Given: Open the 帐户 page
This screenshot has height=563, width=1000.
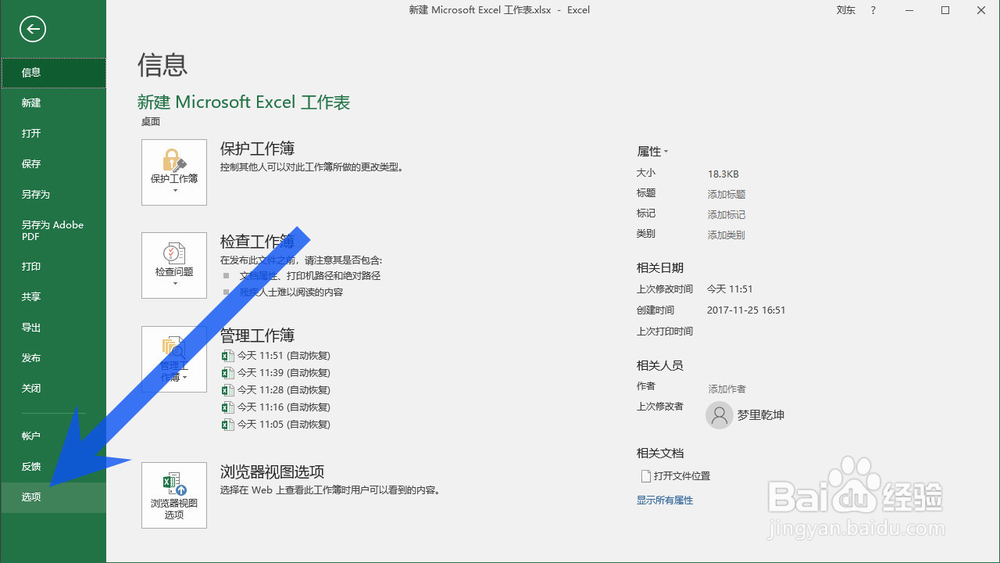Looking at the screenshot, I should click(x=54, y=436).
